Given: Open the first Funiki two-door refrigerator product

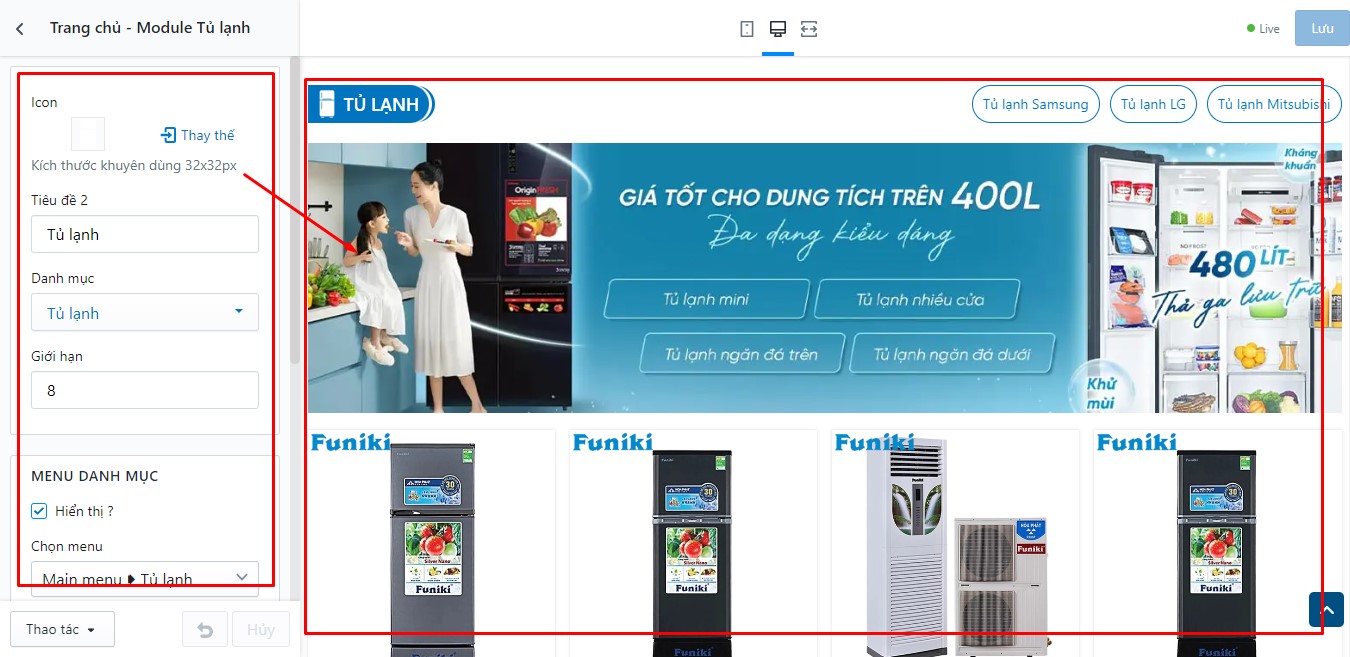Looking at the screenshot, I should coord(431,543).
